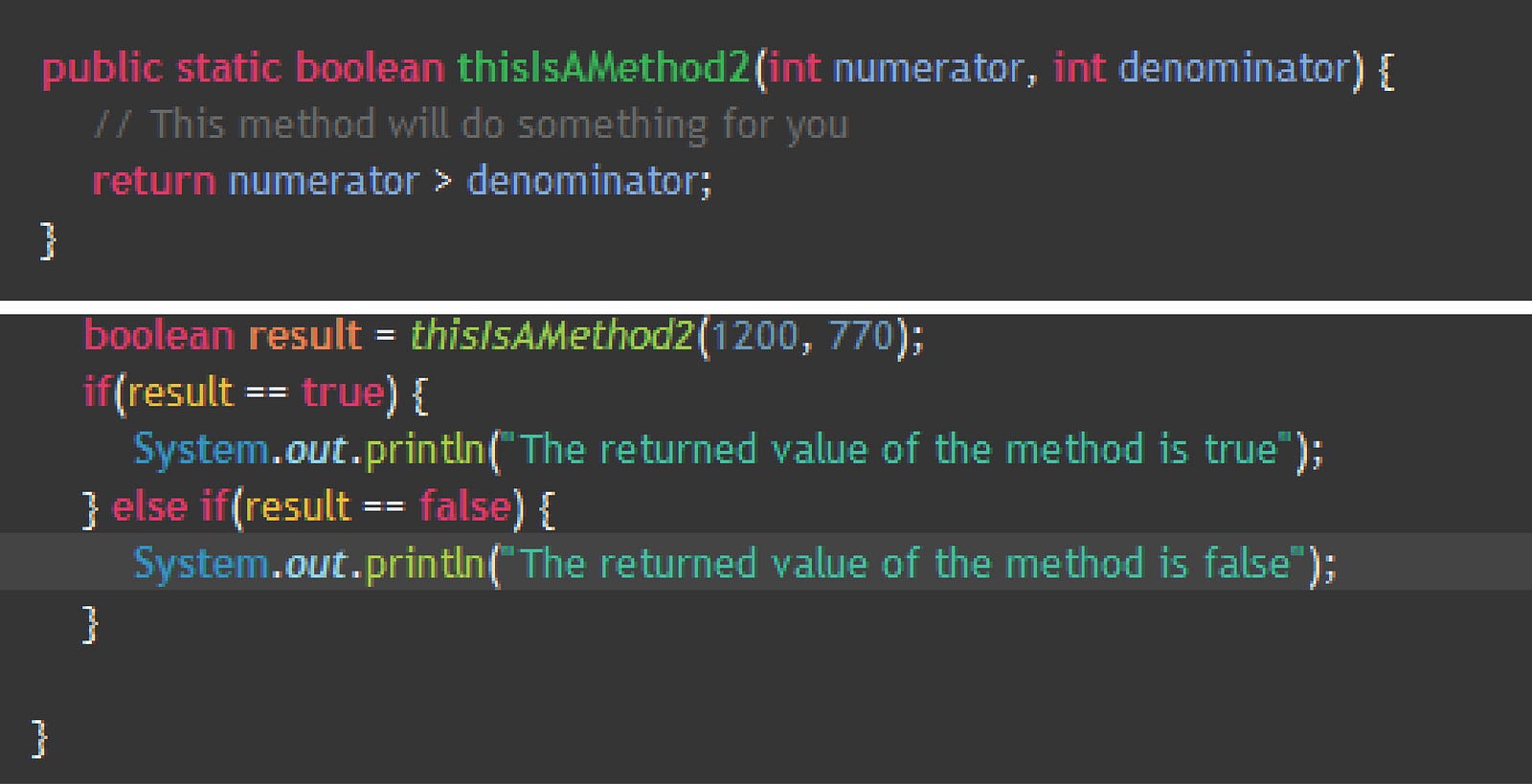Click denominator in the return statement
The width and height of the screenshot is (1532, 784).
click(x=584, y=181)
